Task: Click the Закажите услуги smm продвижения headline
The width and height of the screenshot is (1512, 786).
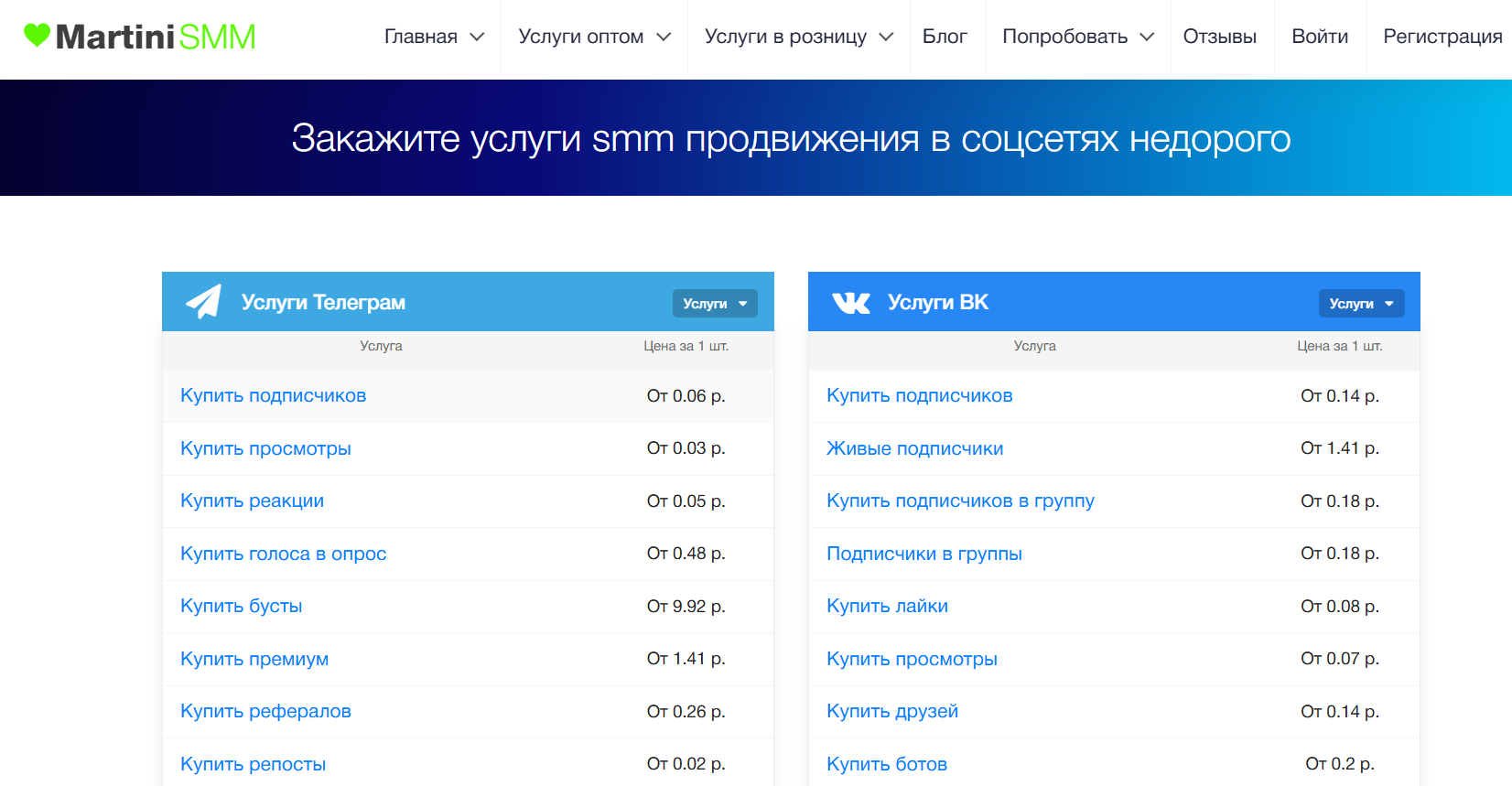Action: (x=791, y=138)
